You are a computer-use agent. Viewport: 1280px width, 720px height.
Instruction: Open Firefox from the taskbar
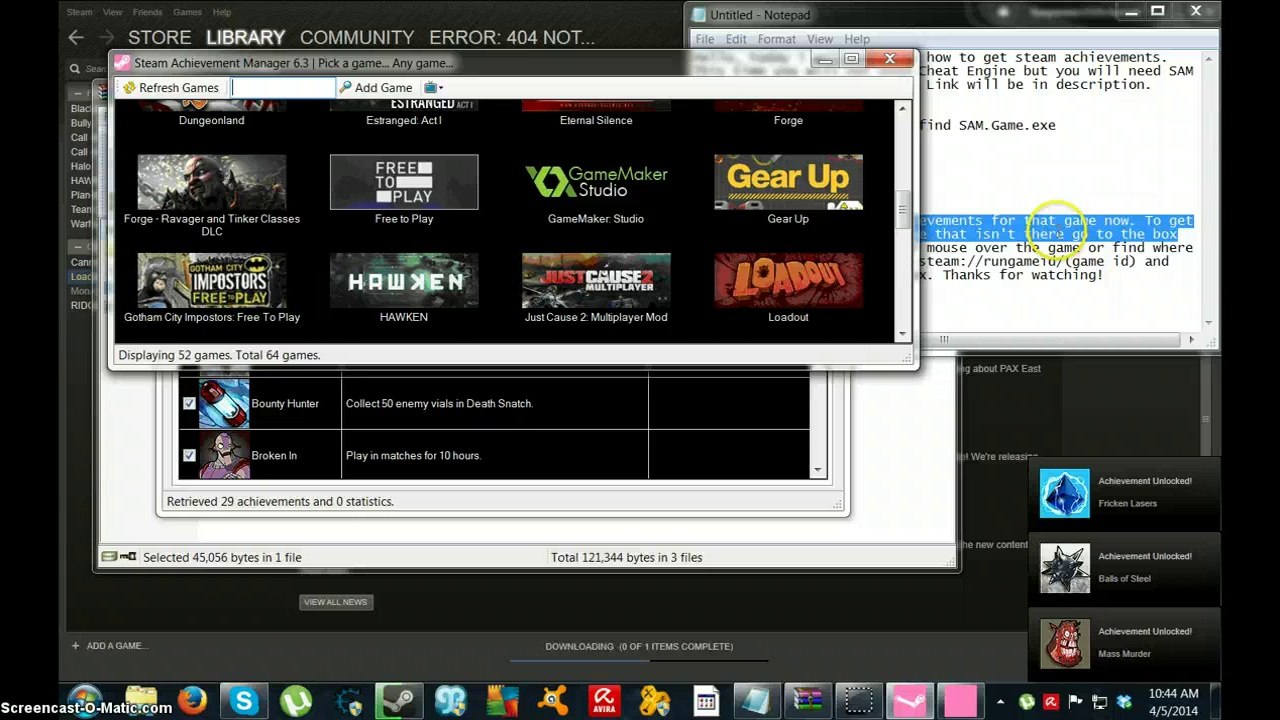tap(191, 700)
